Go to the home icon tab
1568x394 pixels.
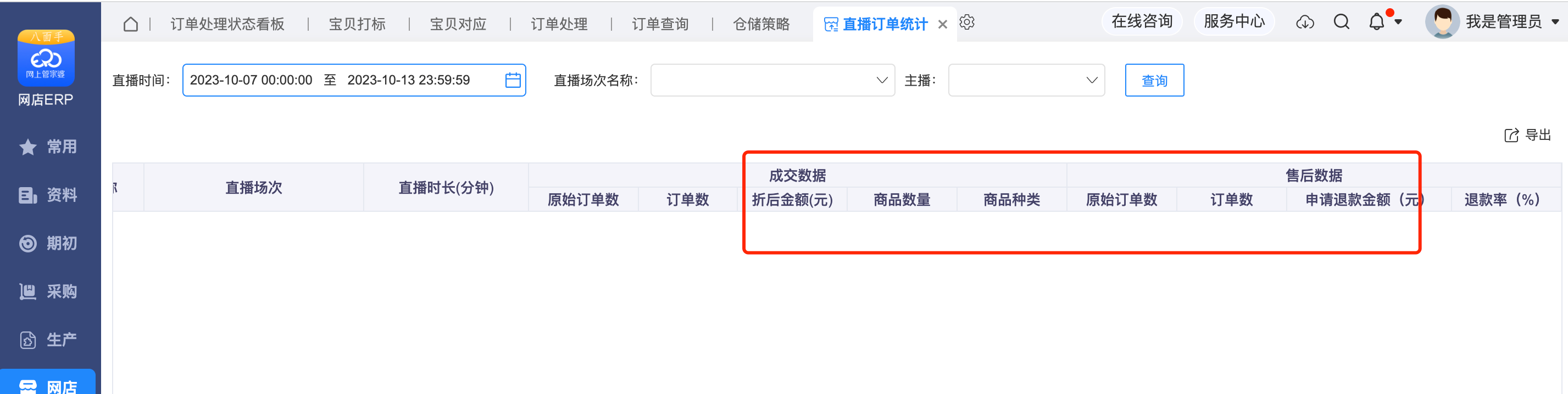pos(130,24)
